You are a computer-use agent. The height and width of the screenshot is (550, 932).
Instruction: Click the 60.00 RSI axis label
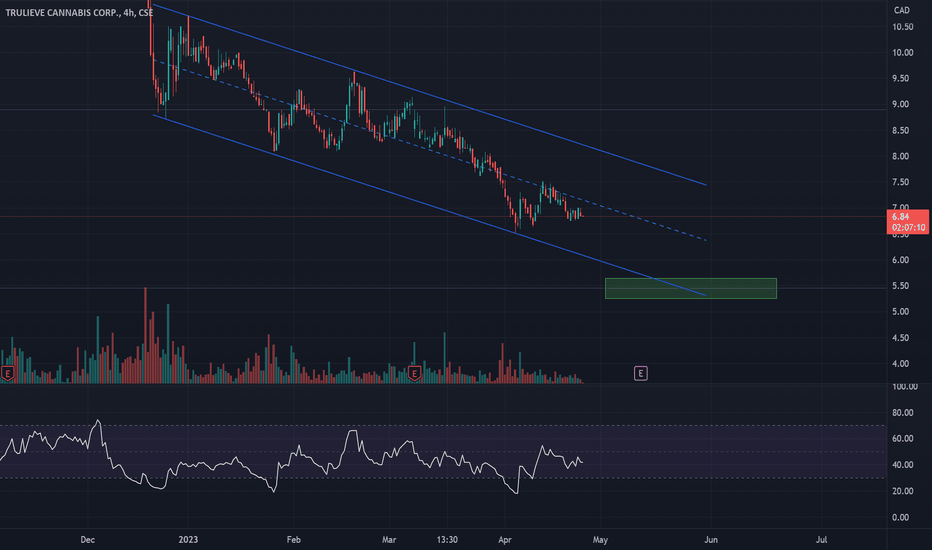click(x=902, y=439)
